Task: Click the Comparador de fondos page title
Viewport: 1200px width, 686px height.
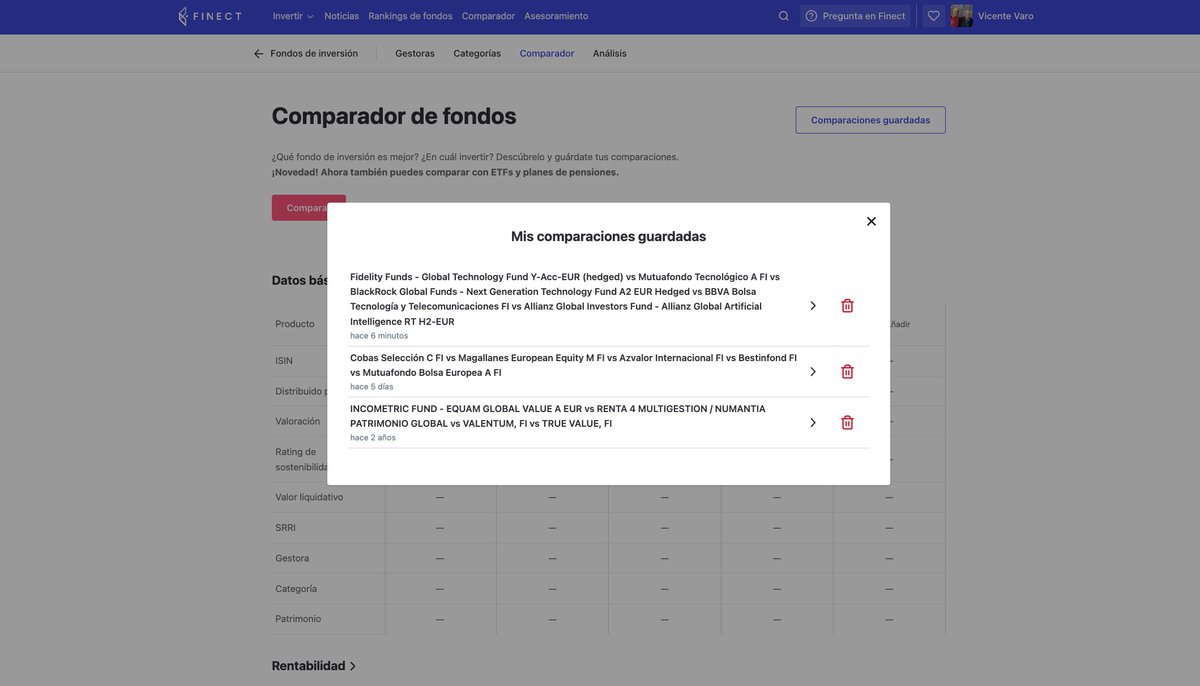Action: pos(394,116)
